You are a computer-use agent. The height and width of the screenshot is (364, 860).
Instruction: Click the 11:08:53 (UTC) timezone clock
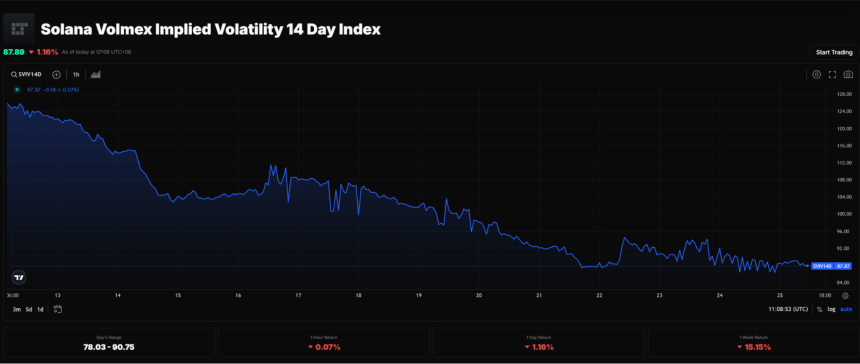coord(788,309)
